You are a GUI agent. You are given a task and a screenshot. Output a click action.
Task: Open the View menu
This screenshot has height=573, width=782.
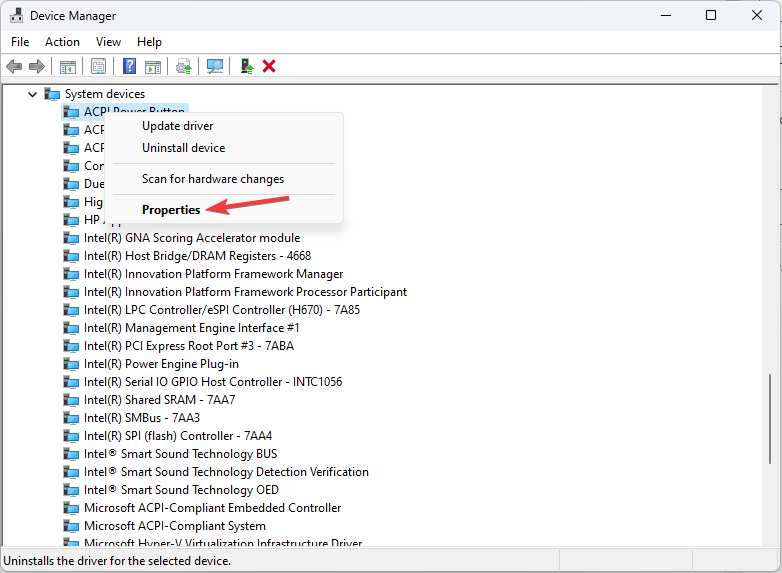(108, 42)
